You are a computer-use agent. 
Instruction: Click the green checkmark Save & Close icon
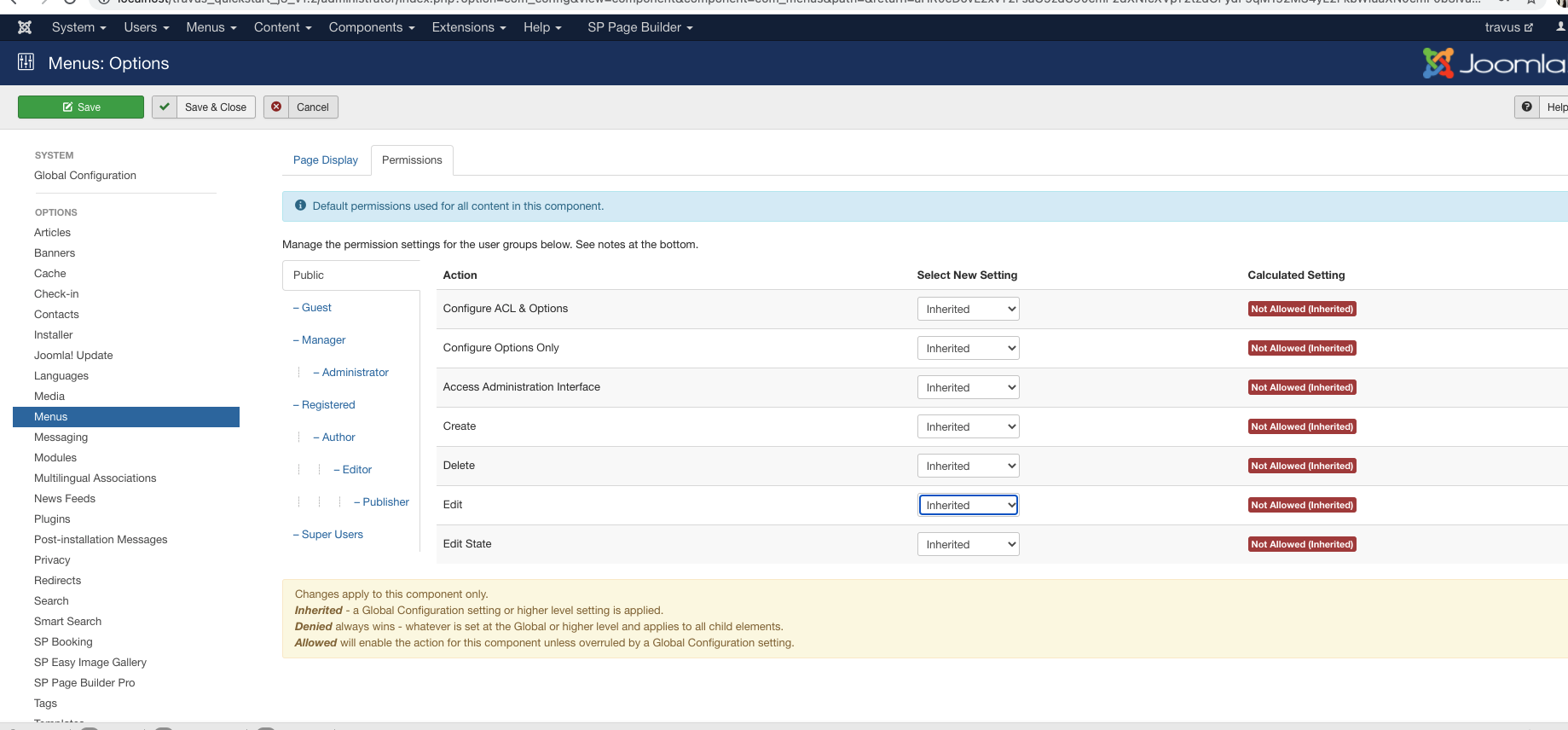[165, 107]
